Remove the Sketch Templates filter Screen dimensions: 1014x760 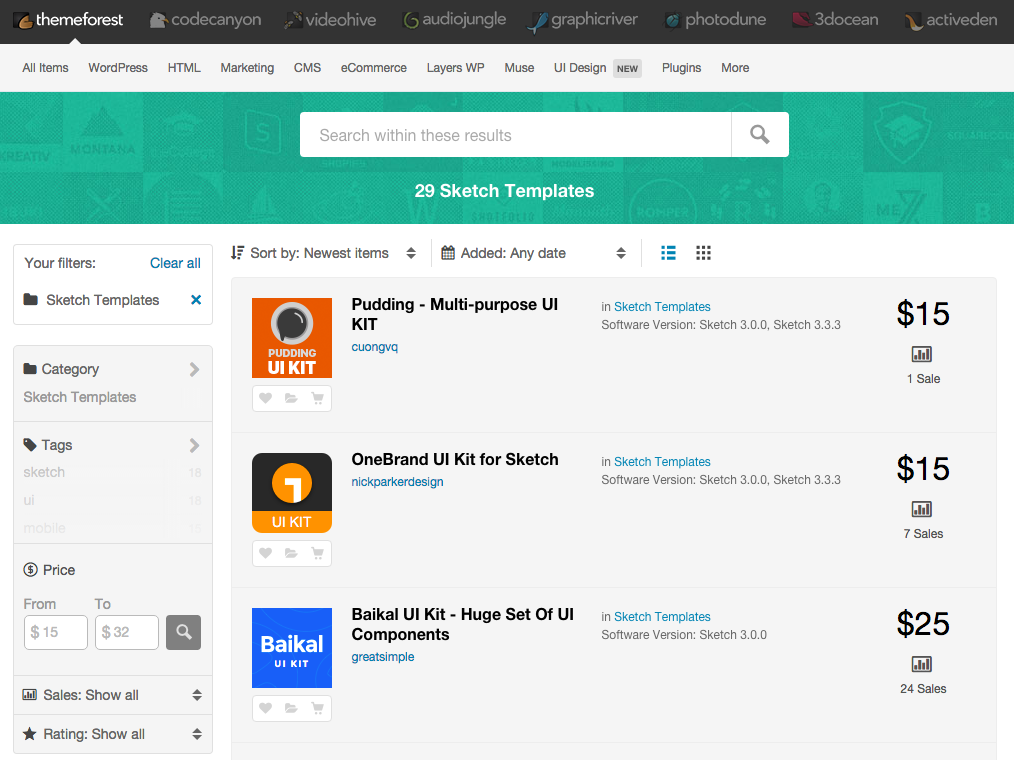pos(196,300)
